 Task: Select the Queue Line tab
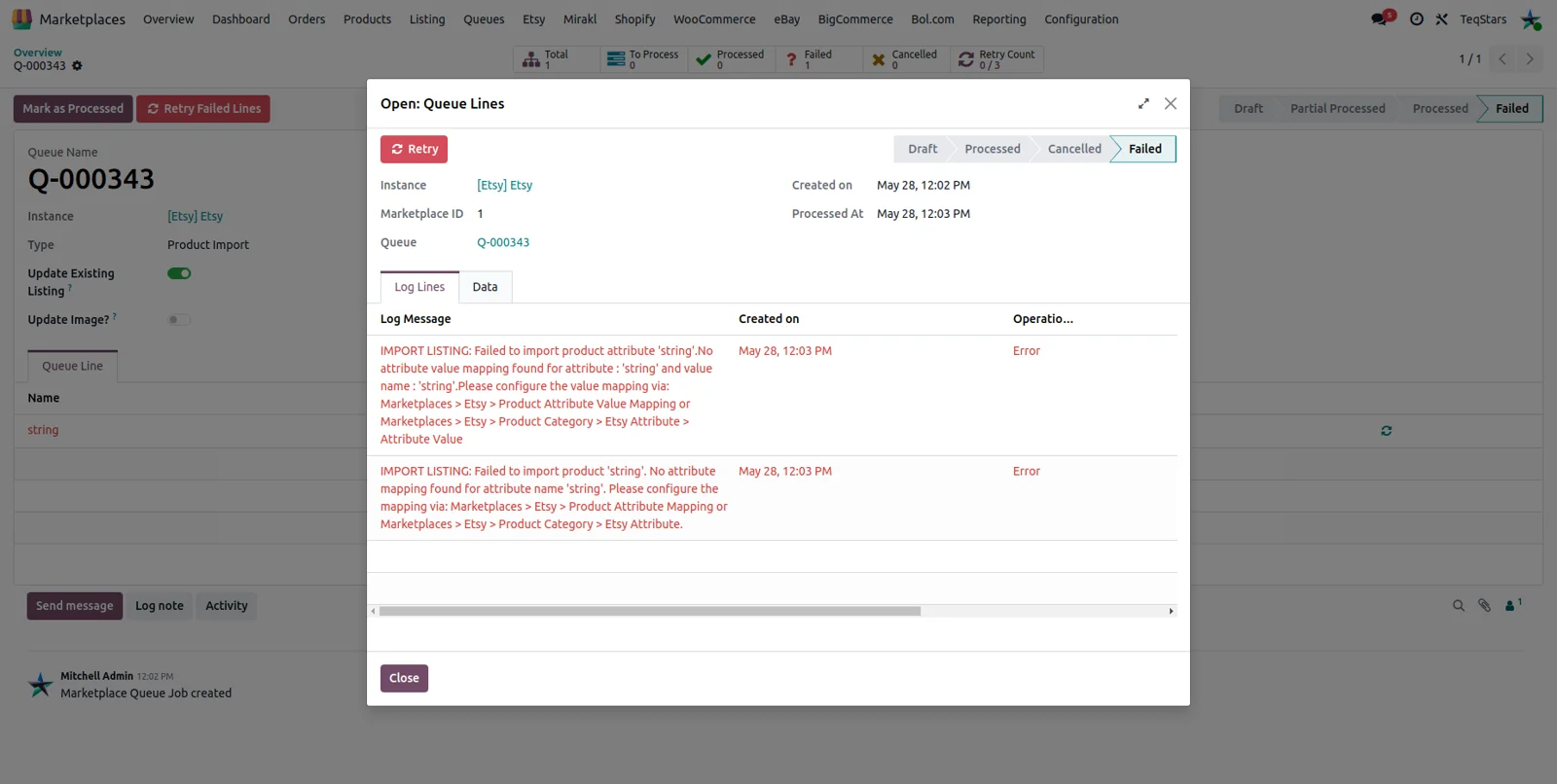[73, 366]
